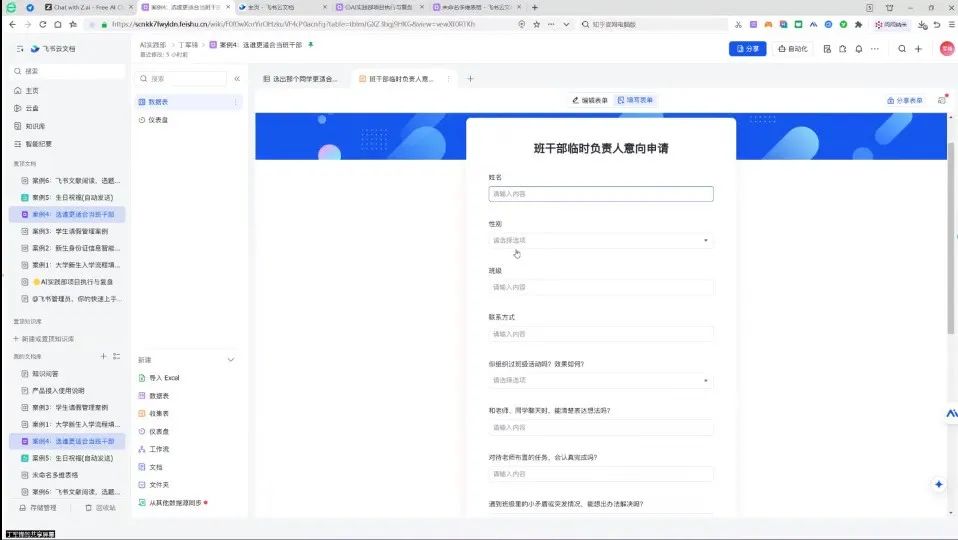Switch to 填写表单 mode
This screenshot has height=540, width=958.
tap(636, 100)
